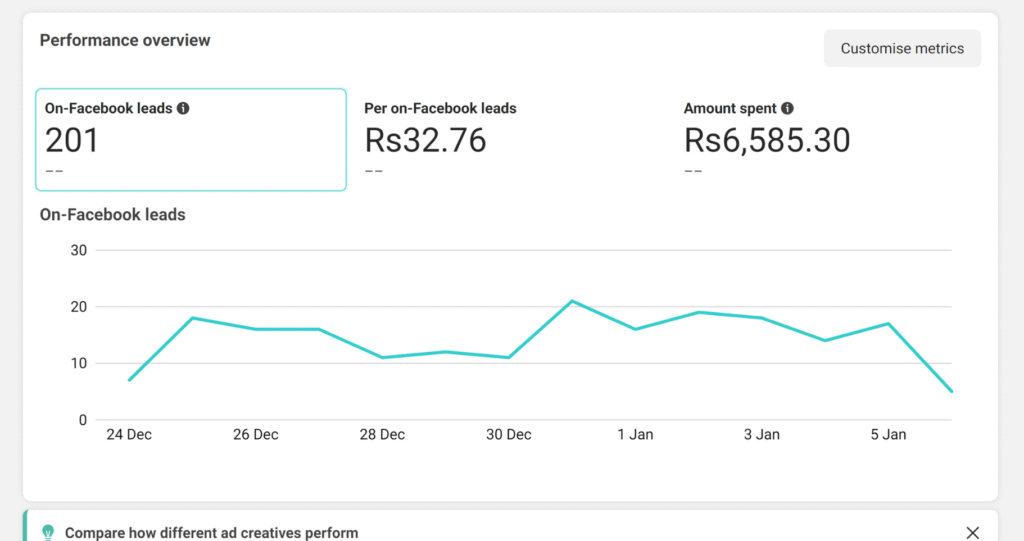Viewport: 1024px width, 541px height.
Task: Select the On-Facebook leads metric card
Action: click(x=190, y=140)
